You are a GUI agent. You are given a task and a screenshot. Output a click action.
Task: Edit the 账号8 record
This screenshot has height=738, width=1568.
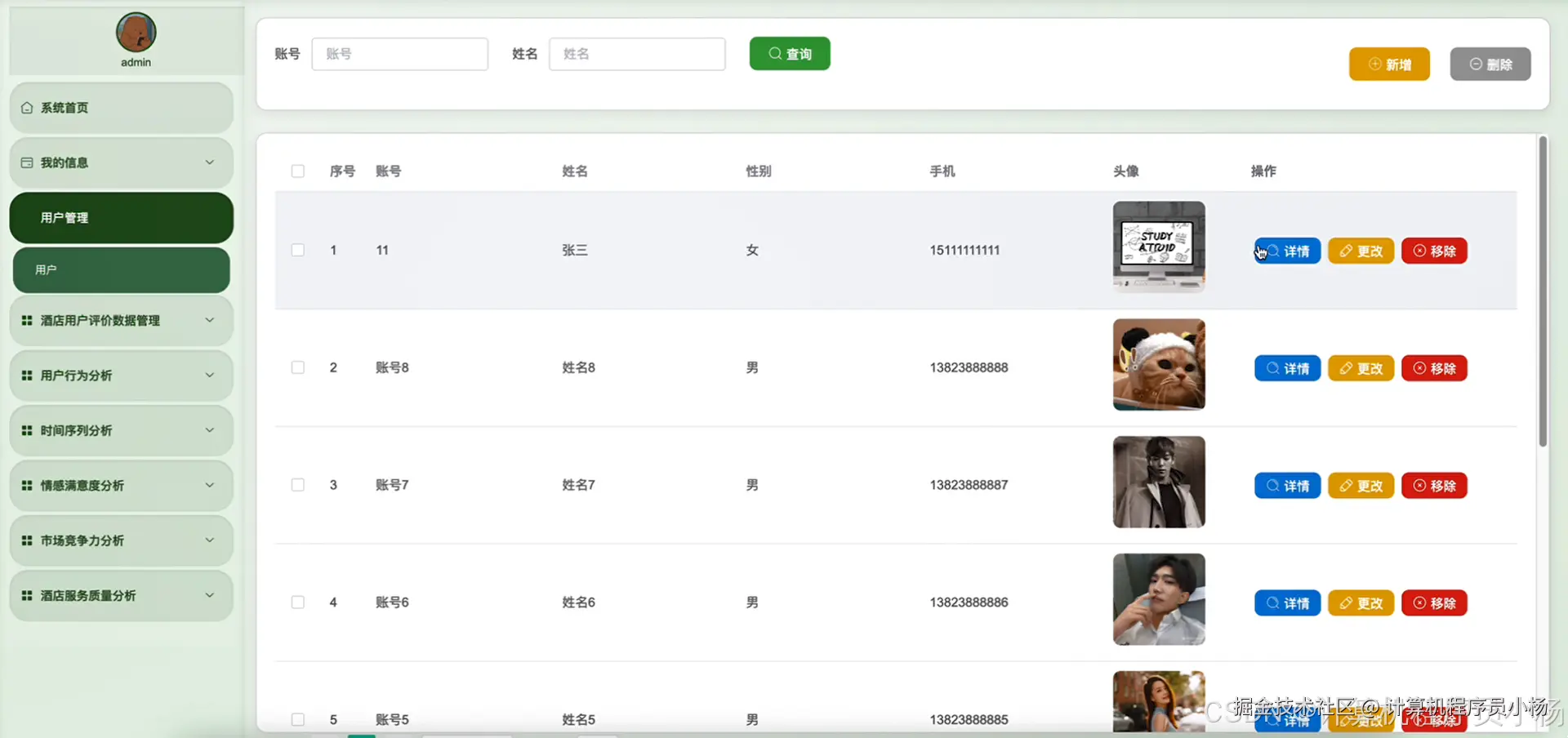1361,368
